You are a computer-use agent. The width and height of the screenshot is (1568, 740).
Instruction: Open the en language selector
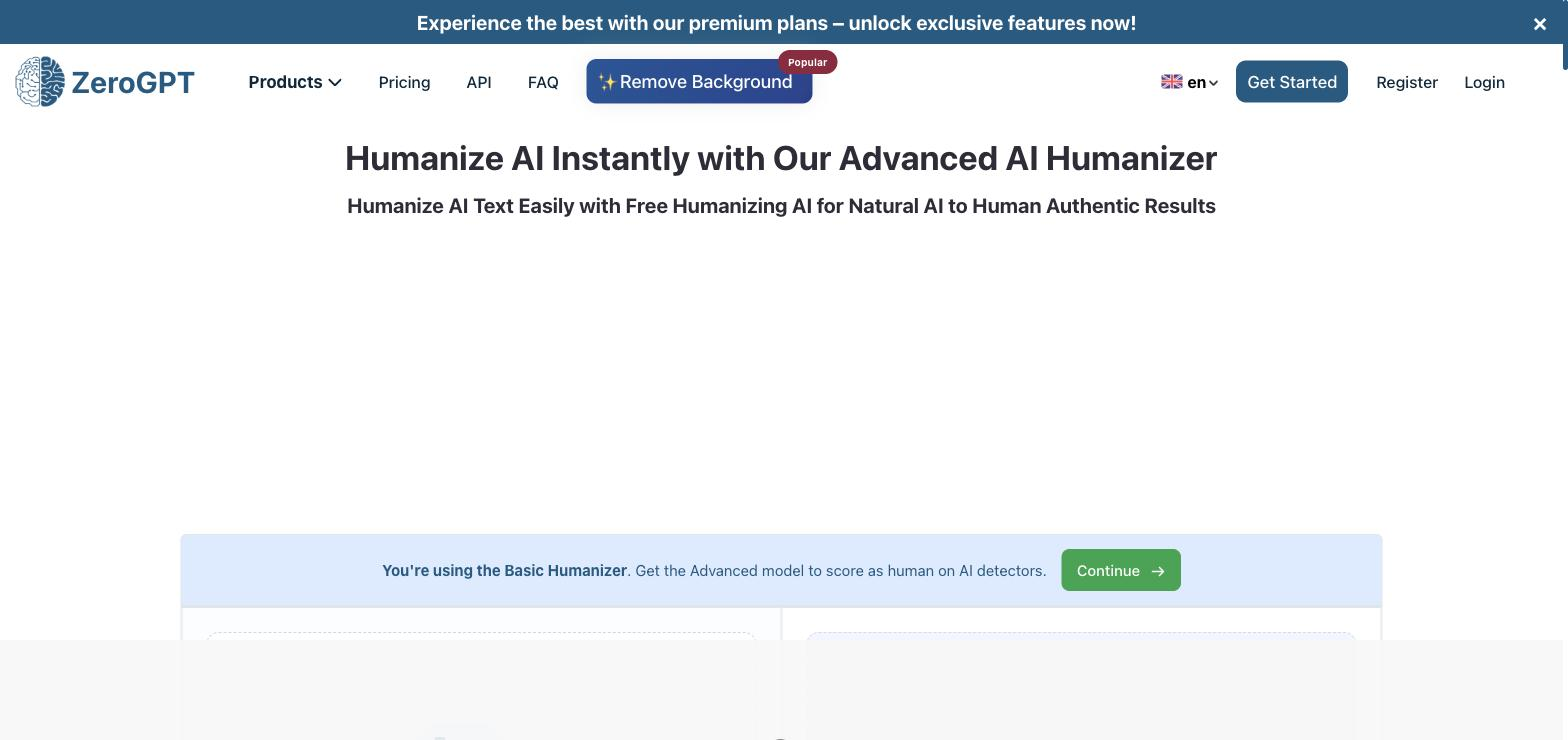pos(1190,82)
